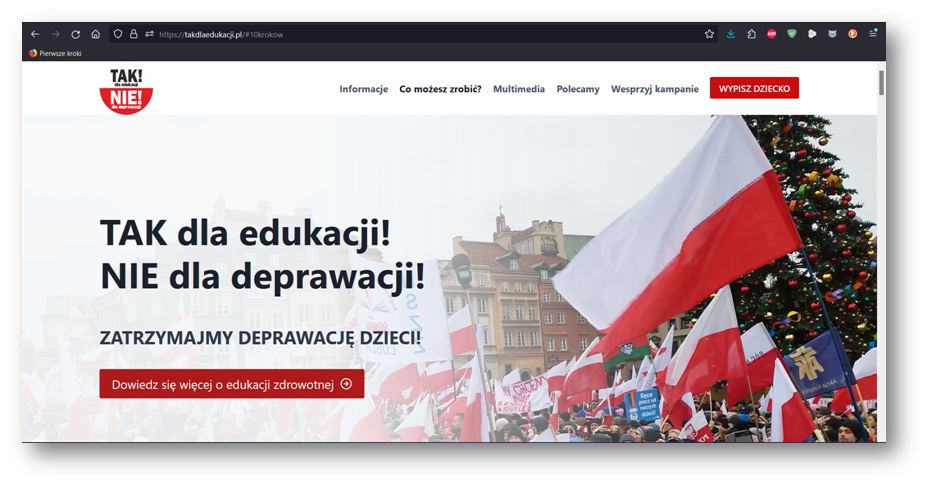Bookmark this page with the star icon

click(x=709, y=34)
